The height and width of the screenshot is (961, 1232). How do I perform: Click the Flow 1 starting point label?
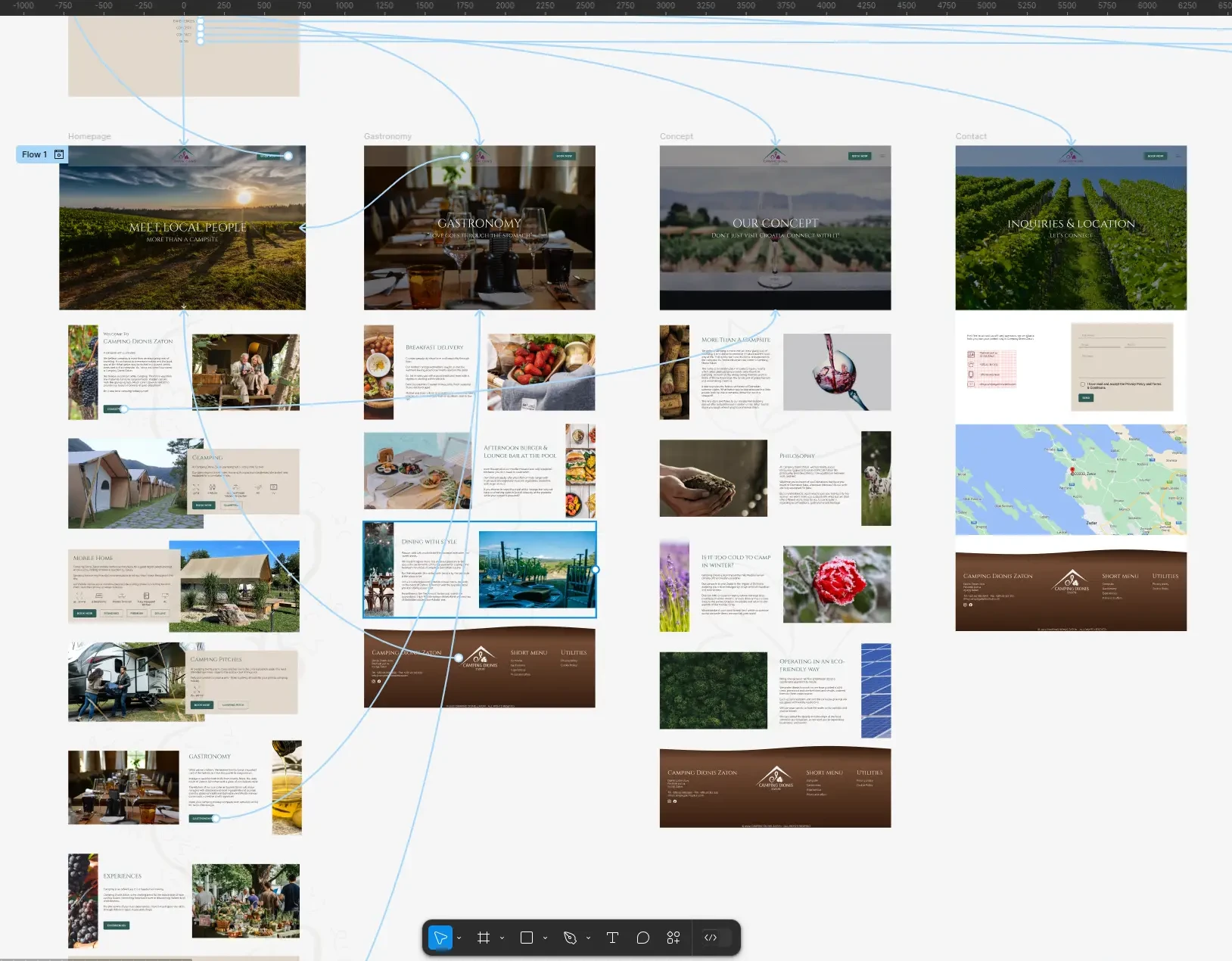34,154
